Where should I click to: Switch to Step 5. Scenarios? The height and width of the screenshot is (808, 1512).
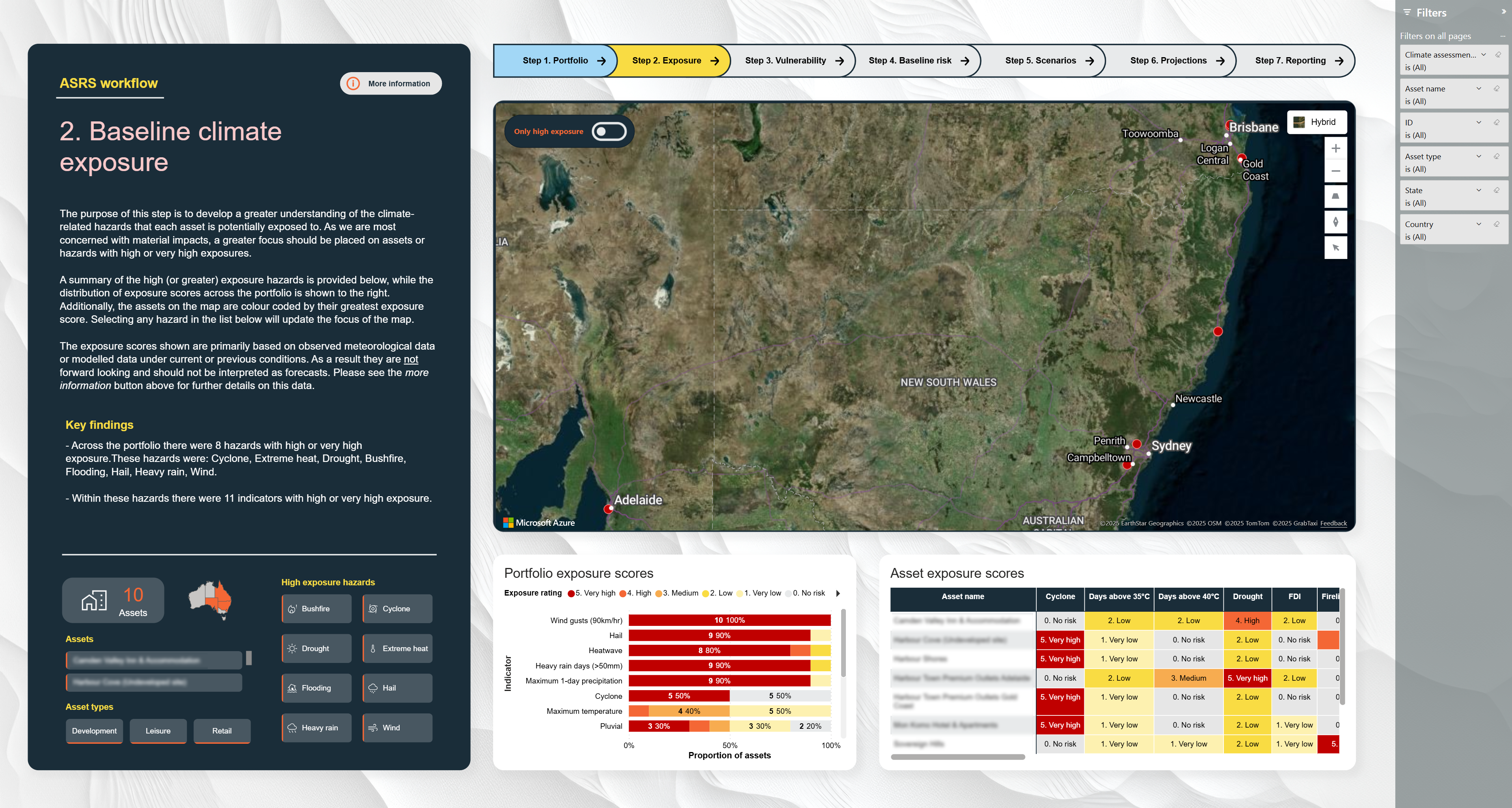coord(1042,60)
